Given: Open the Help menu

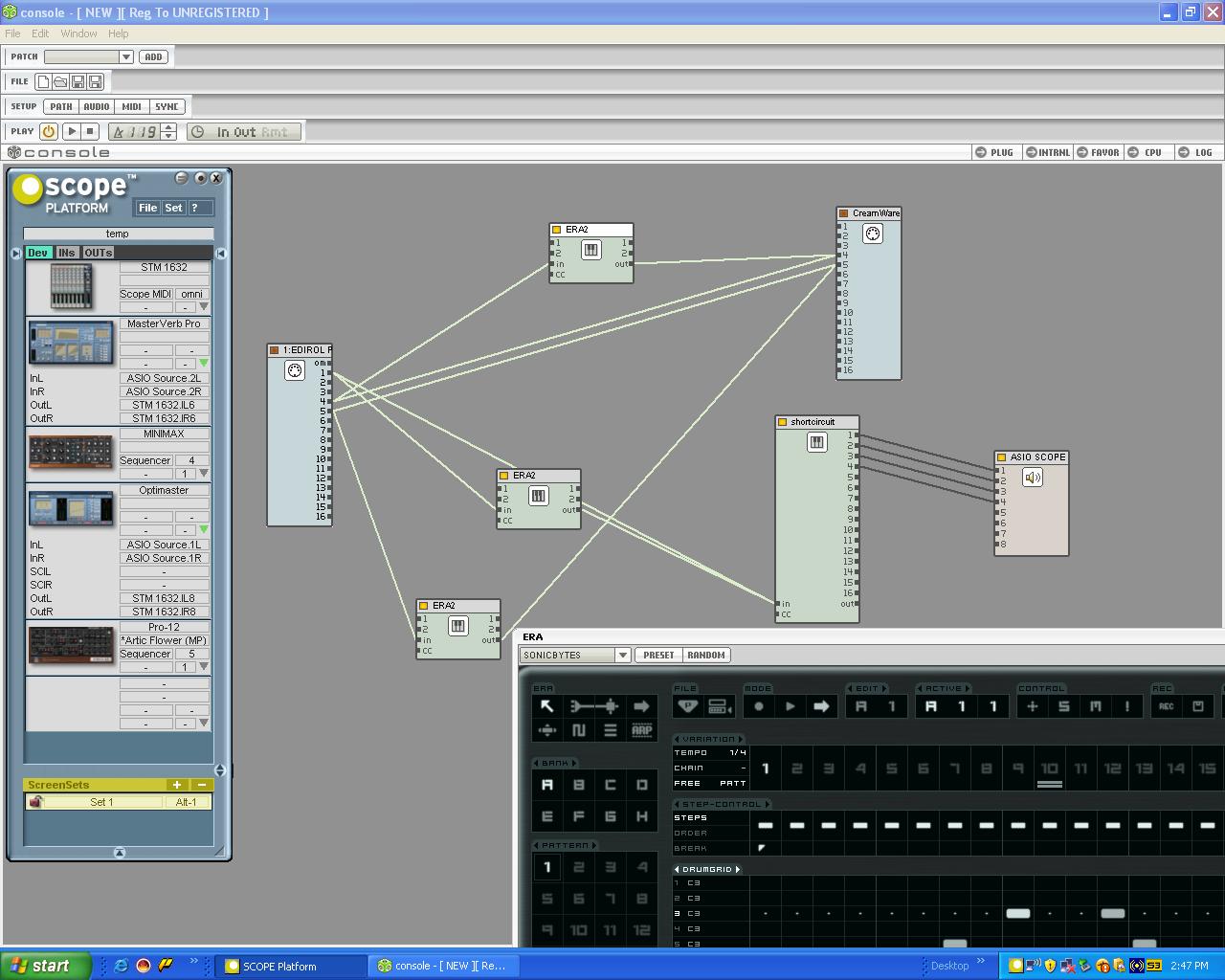Looking at the screenshot, I should pyautogui.click(x=118, y=33).
